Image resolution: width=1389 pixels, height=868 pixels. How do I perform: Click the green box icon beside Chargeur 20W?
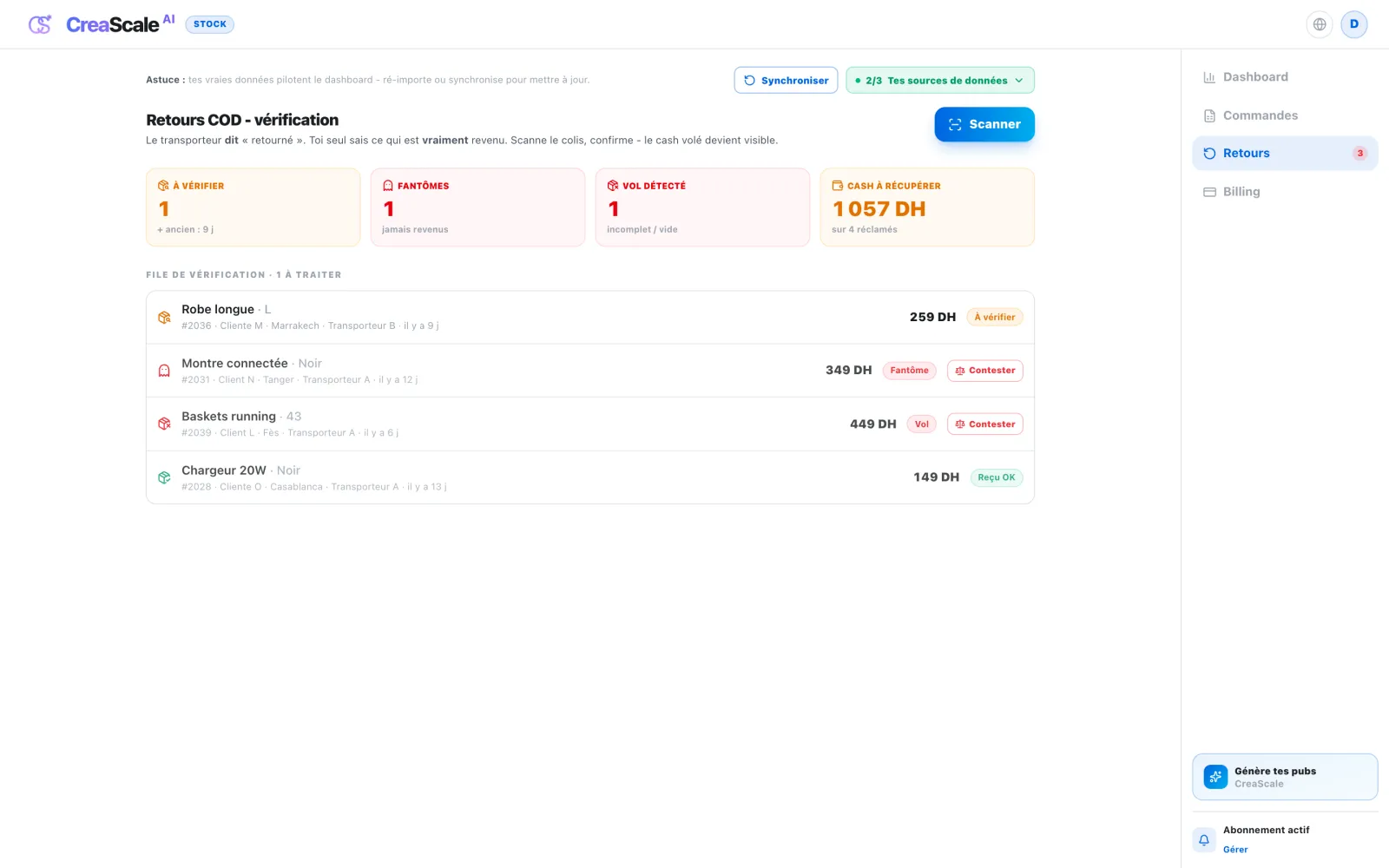point(164,477)
